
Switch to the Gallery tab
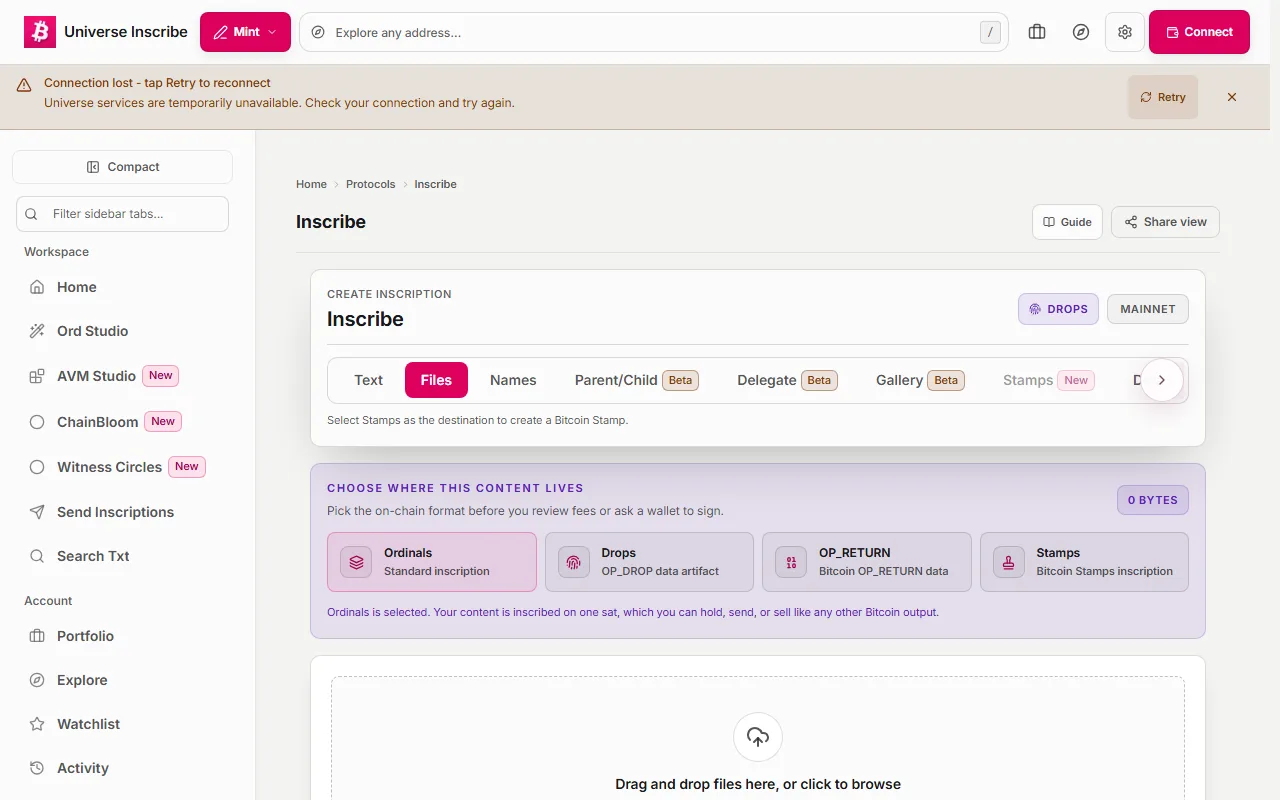coord(920,380)
